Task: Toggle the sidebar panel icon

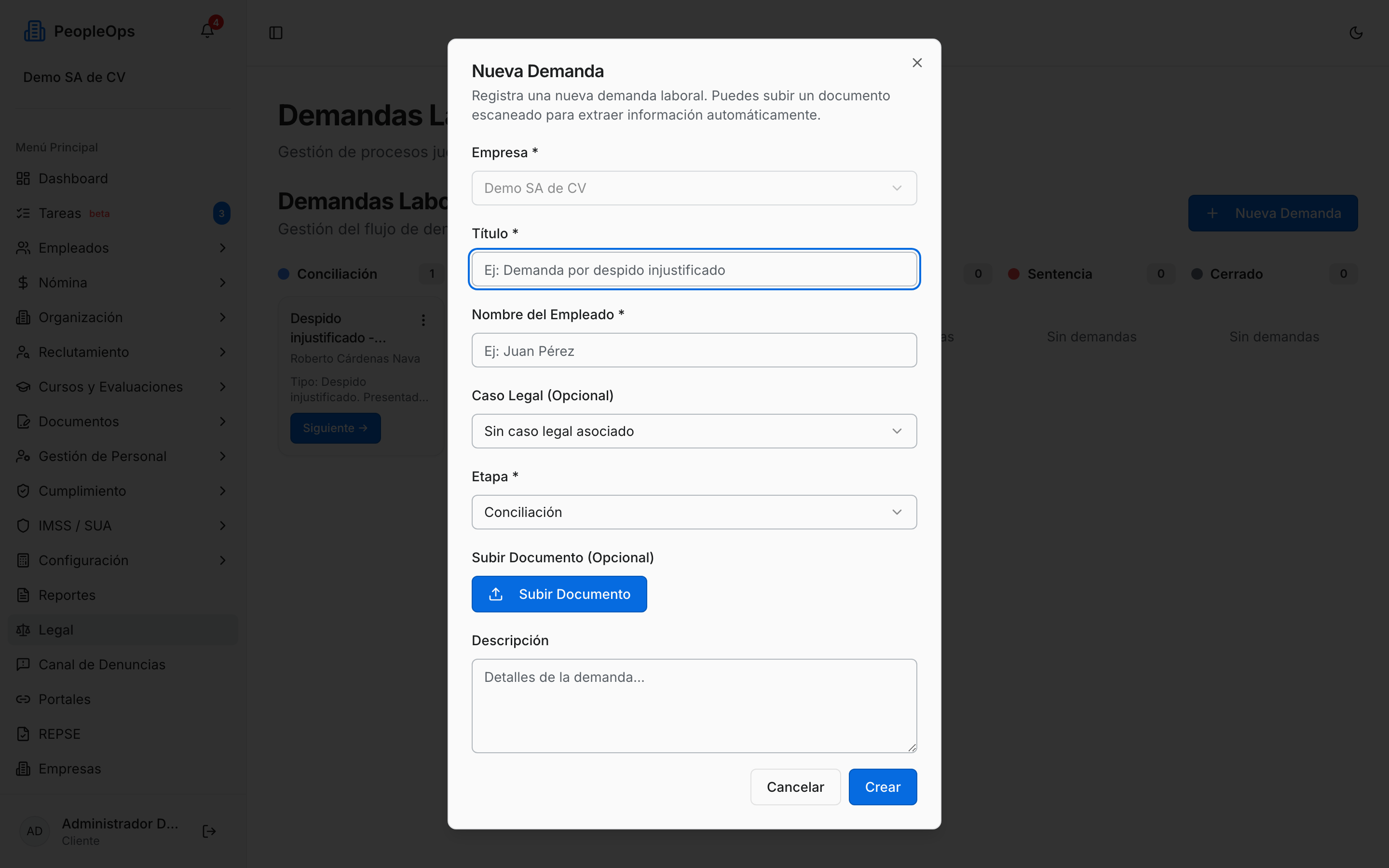Action: (276, 33)
